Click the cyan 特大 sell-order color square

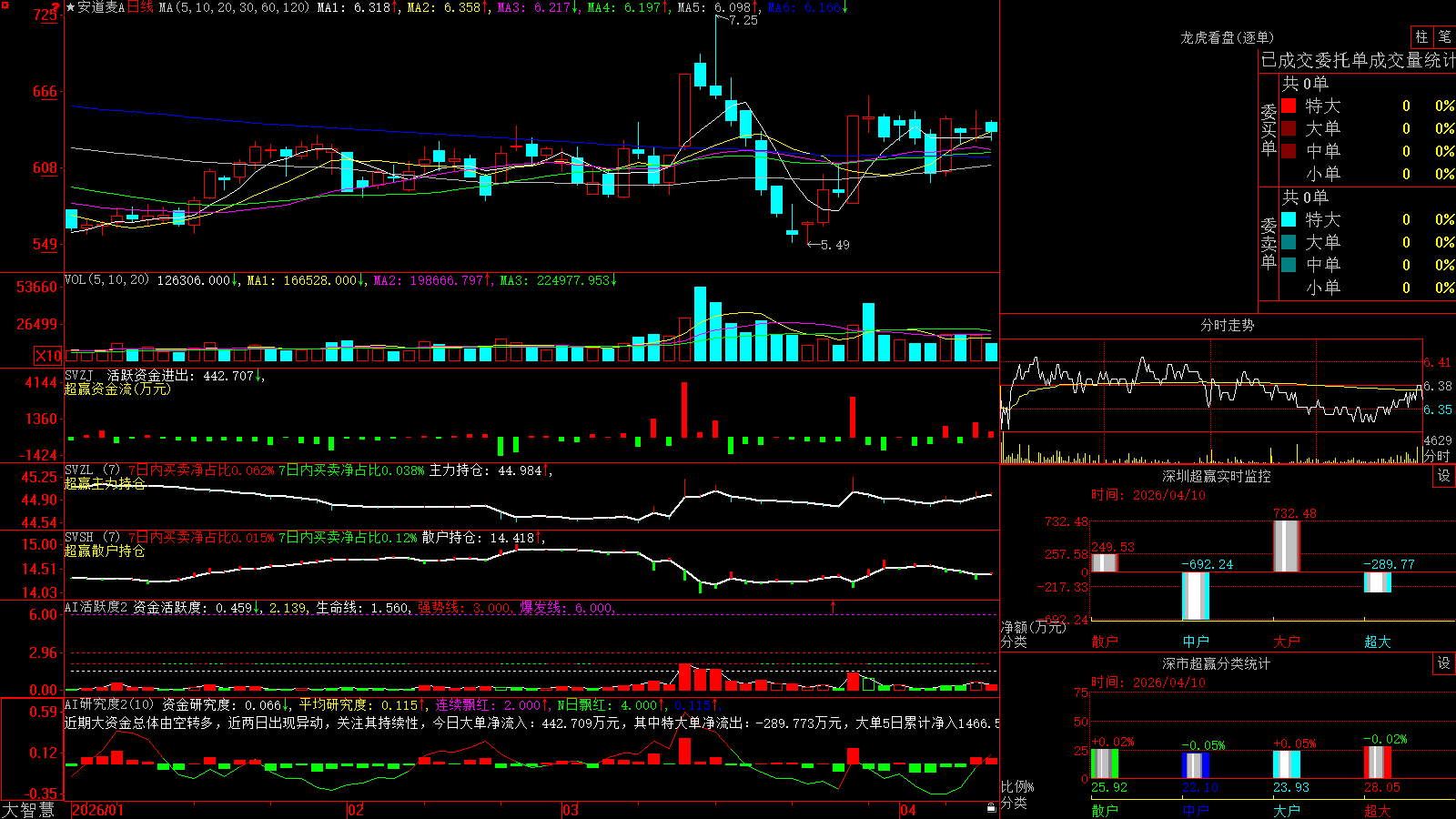1289,219
